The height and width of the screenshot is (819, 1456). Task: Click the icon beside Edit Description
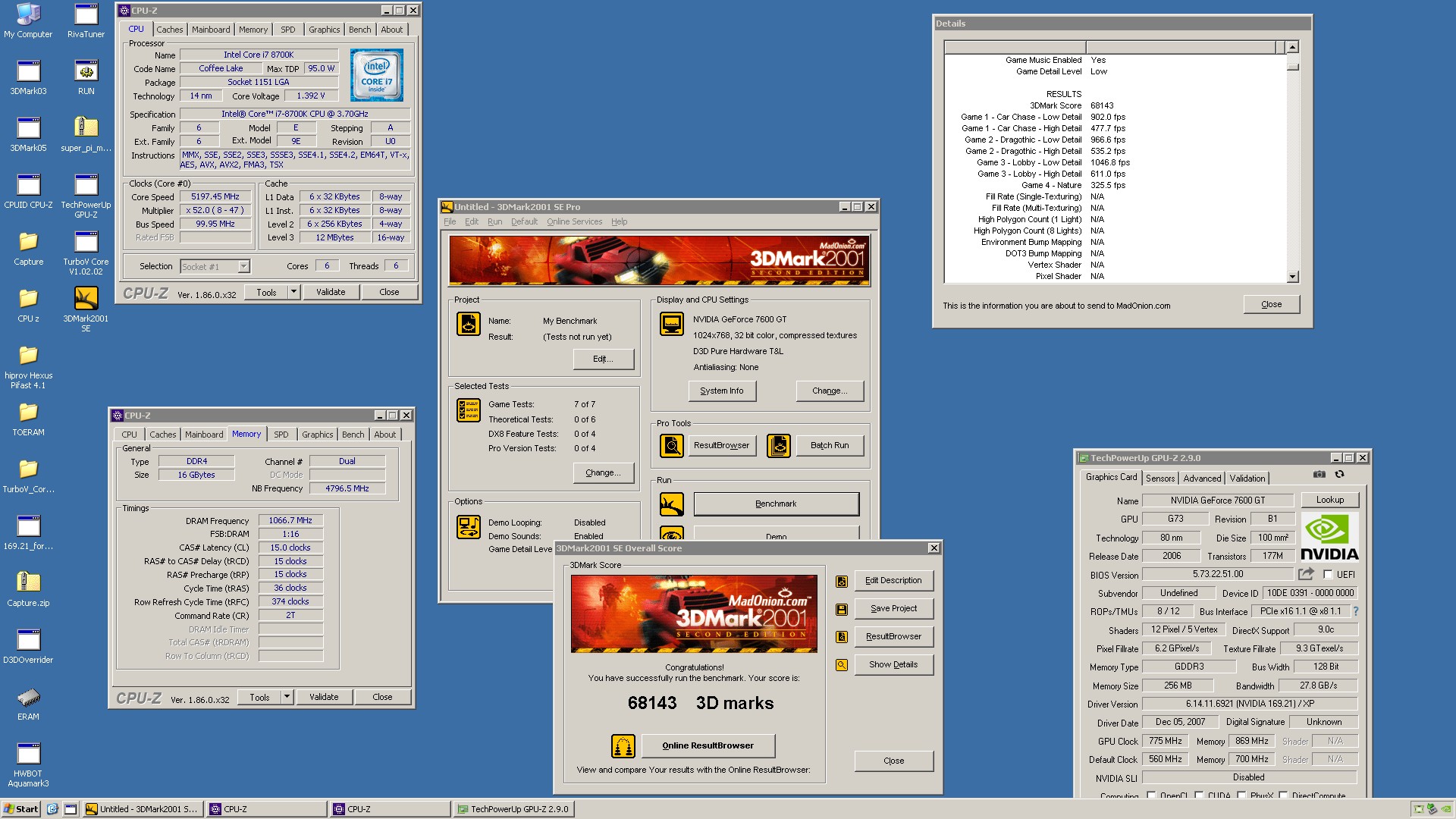point(842,582)
